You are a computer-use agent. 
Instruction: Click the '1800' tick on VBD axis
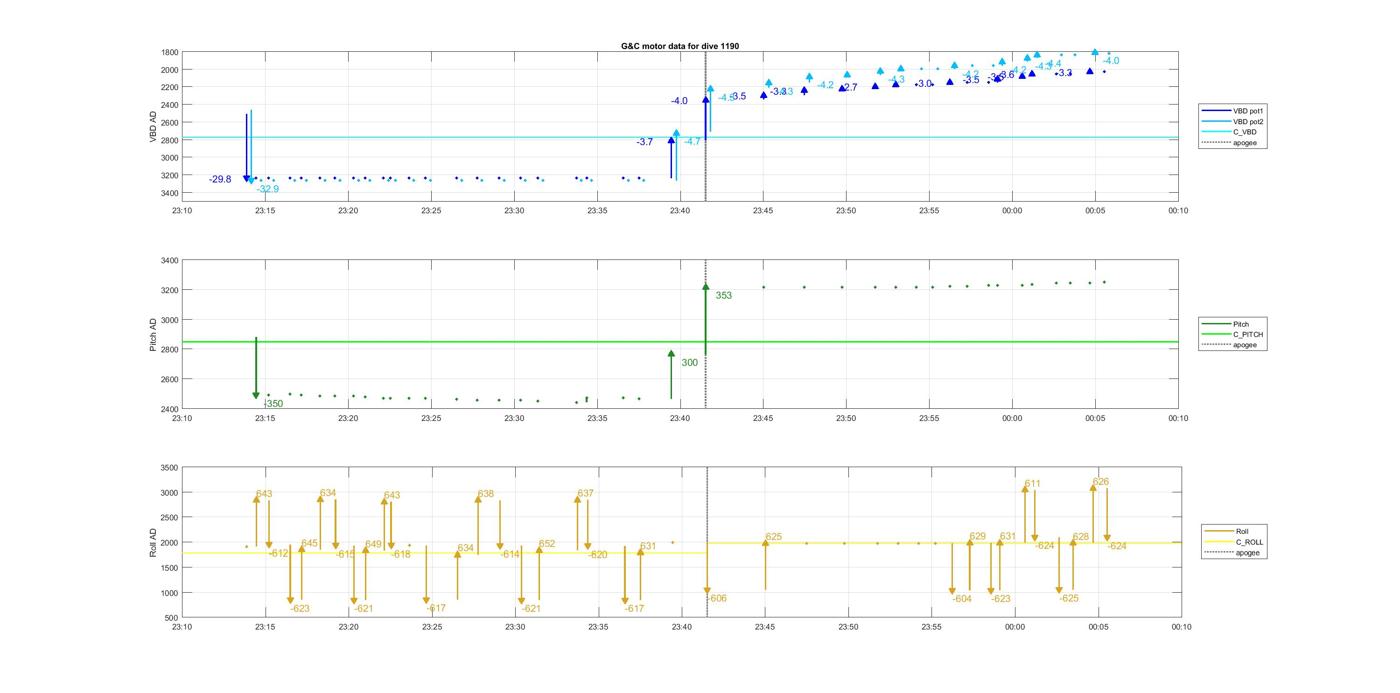pyautogui.click(x=170, y=52)
